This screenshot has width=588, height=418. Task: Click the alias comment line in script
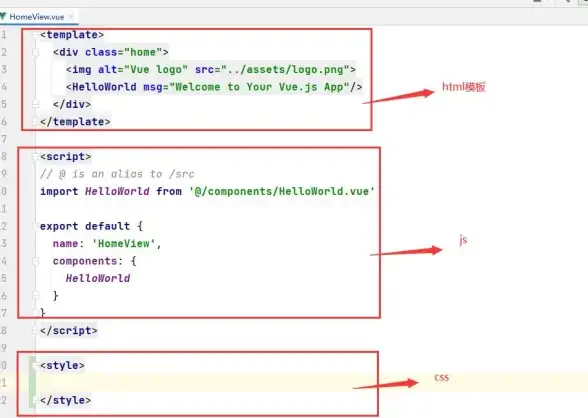(117, 174)
